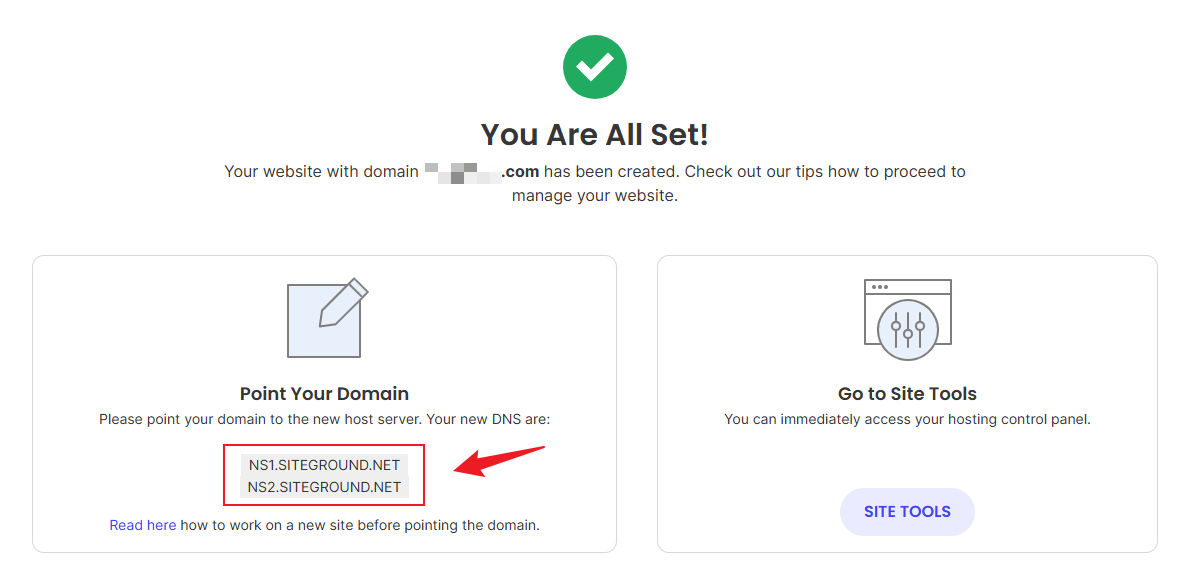Click the bold .com domain suffix
Screen dimensions: 1180x585
coord(520,172)
